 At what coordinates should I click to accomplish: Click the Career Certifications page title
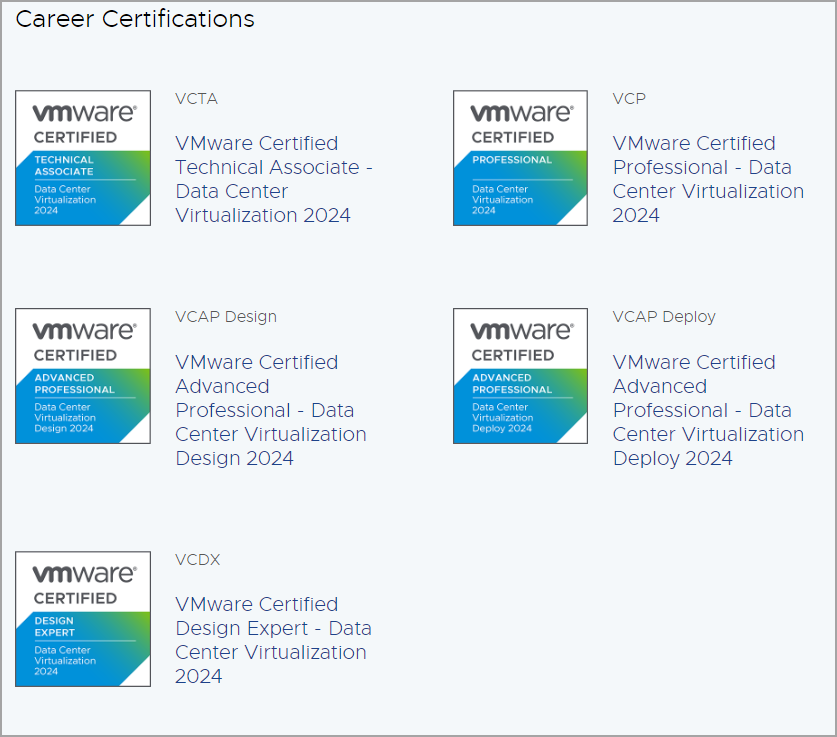135,19
